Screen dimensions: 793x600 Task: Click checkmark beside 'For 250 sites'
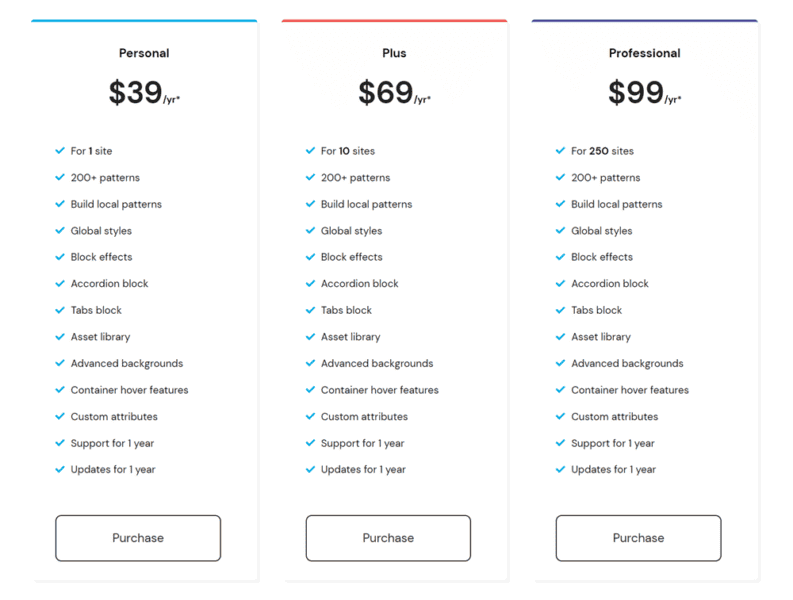[560, 151]
